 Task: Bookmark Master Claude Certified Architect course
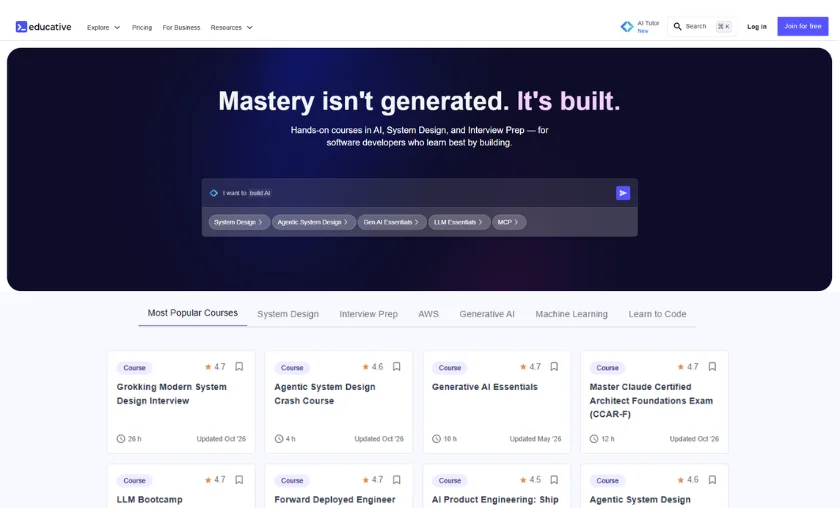click(x=712, y=367)
